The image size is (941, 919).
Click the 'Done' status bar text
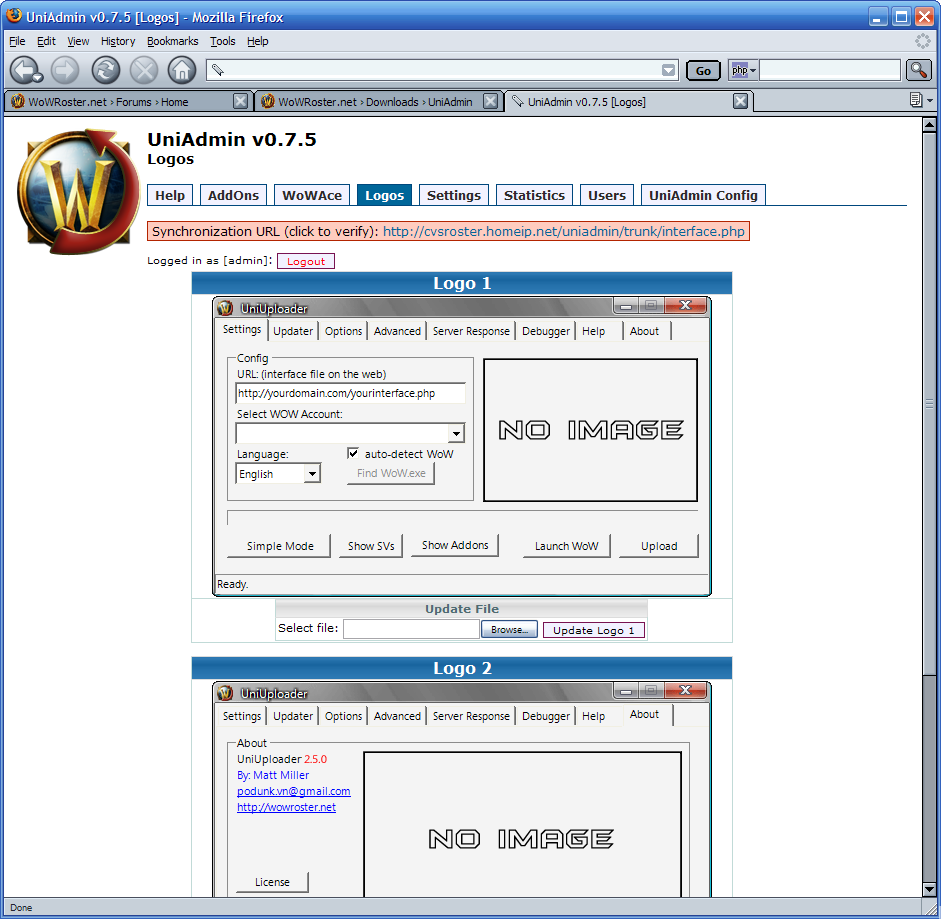(x=21, y=908)
